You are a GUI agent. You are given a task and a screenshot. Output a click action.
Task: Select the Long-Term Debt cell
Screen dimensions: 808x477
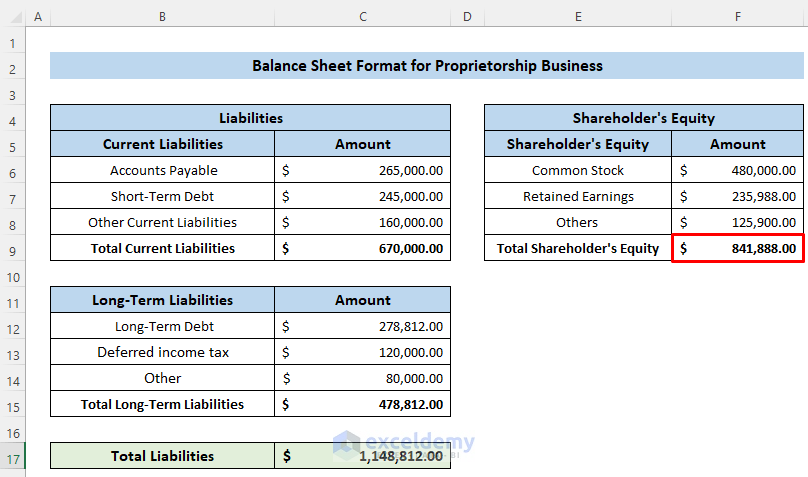162,326
